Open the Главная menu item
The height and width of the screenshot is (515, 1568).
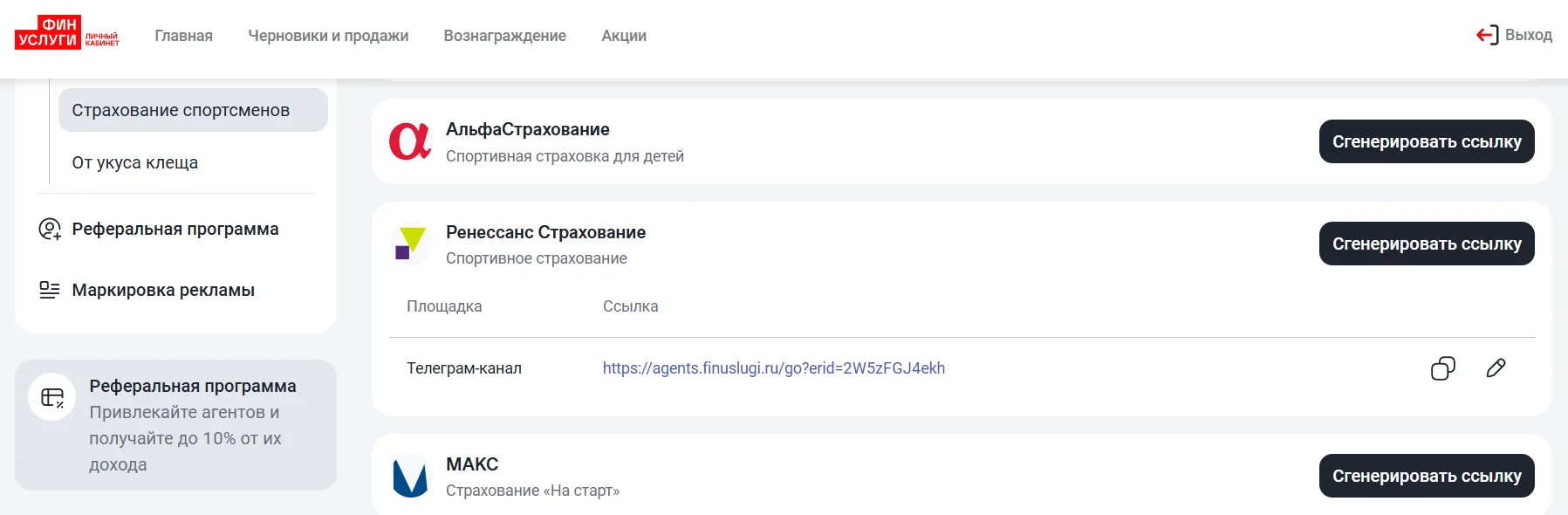pos(184,36)
